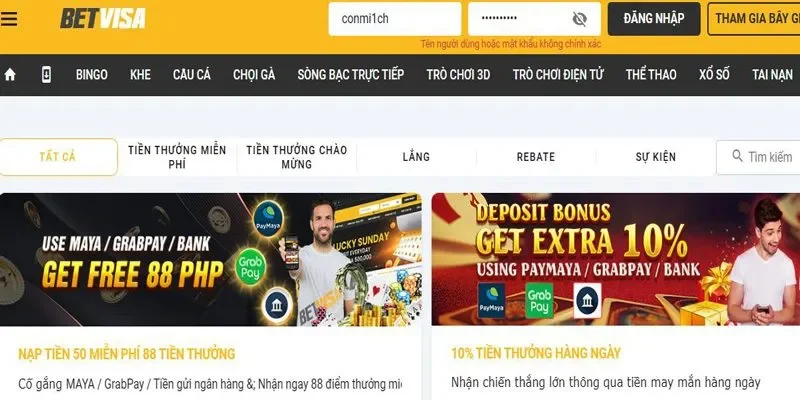Open the THỂ THAO menu item
Screen dimensions: 800x400
coord(651,75)
